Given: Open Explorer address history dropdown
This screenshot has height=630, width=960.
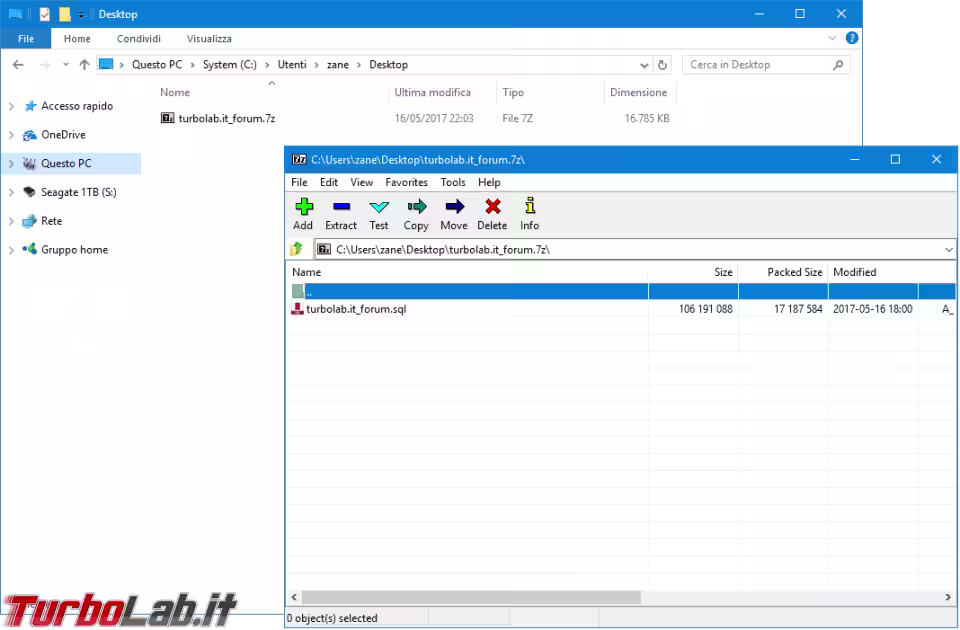Looking at the screenshot, I should tap(644, 65).
